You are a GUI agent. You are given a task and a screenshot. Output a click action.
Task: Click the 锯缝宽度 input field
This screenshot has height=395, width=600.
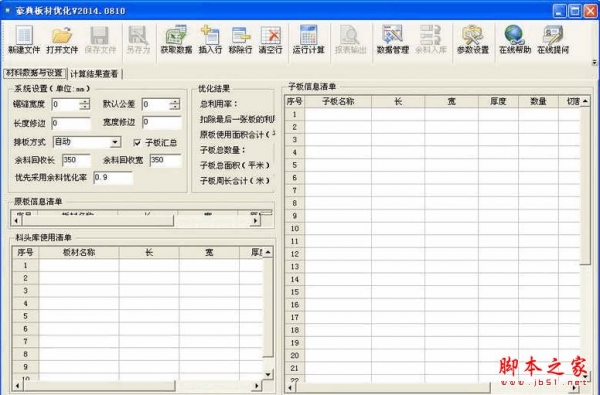coord(66,104)
